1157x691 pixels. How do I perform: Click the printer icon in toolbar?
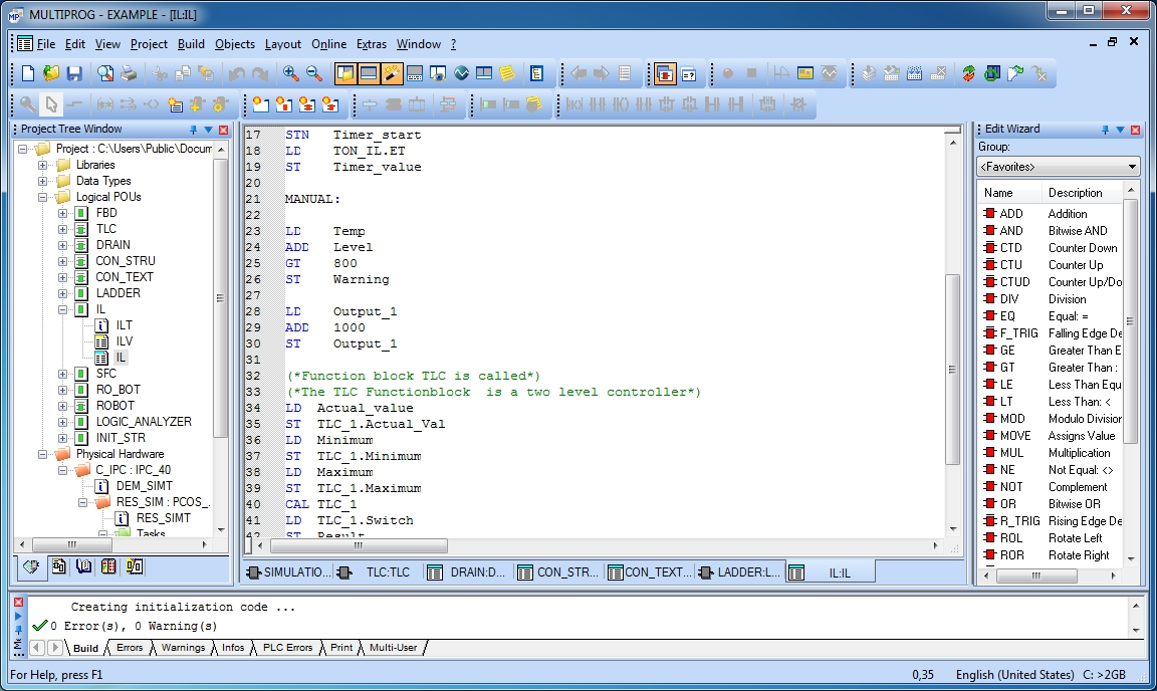click(x=129, y=74)
